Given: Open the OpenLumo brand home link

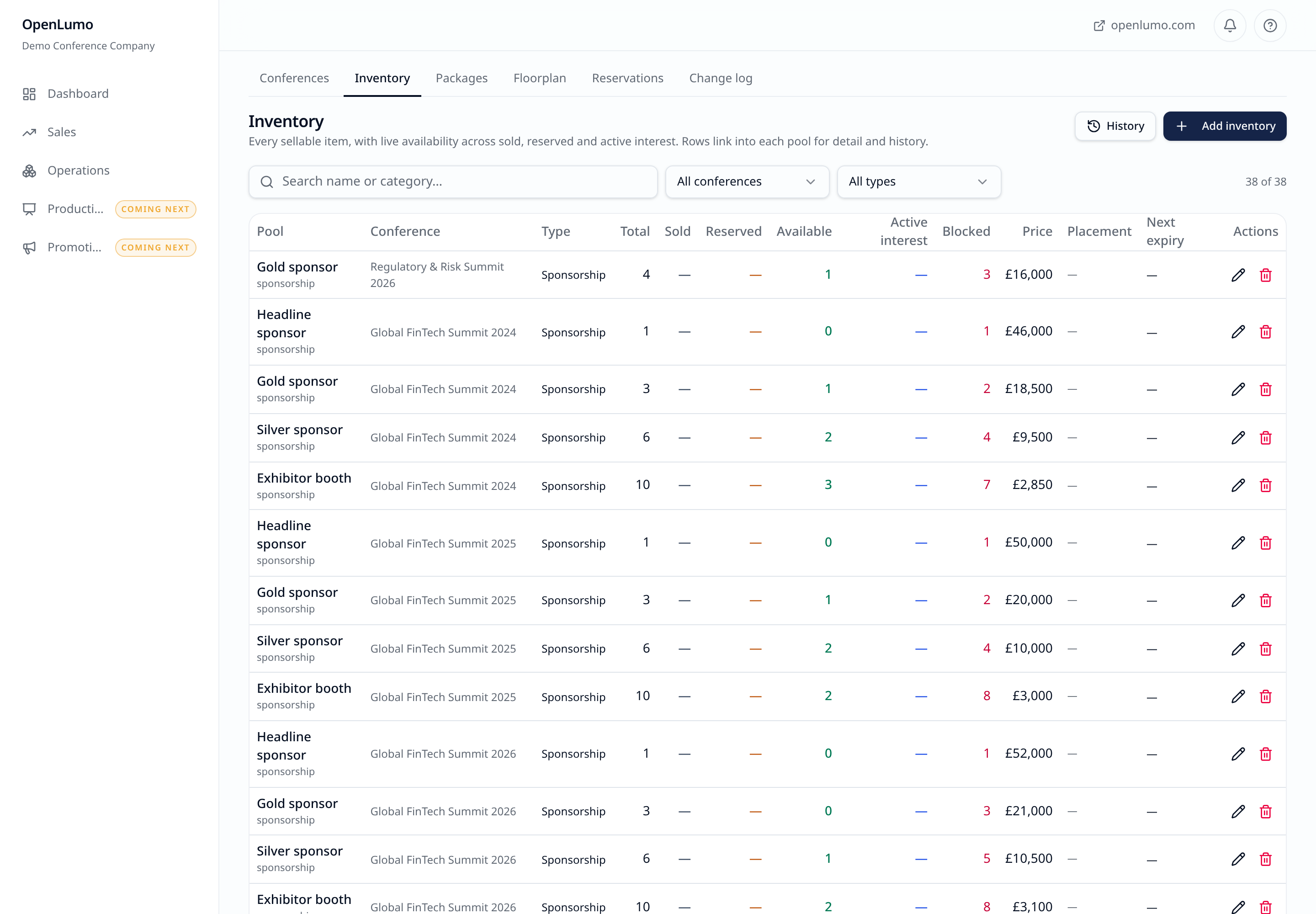Looking at the screenshot, I should tap(57, 25).
